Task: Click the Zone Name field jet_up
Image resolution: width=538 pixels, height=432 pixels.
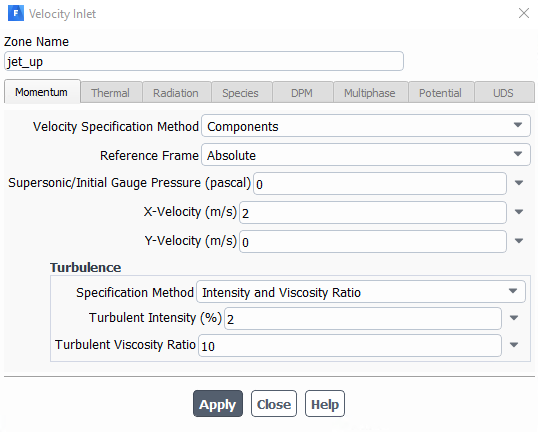Action: click(204, 61)
